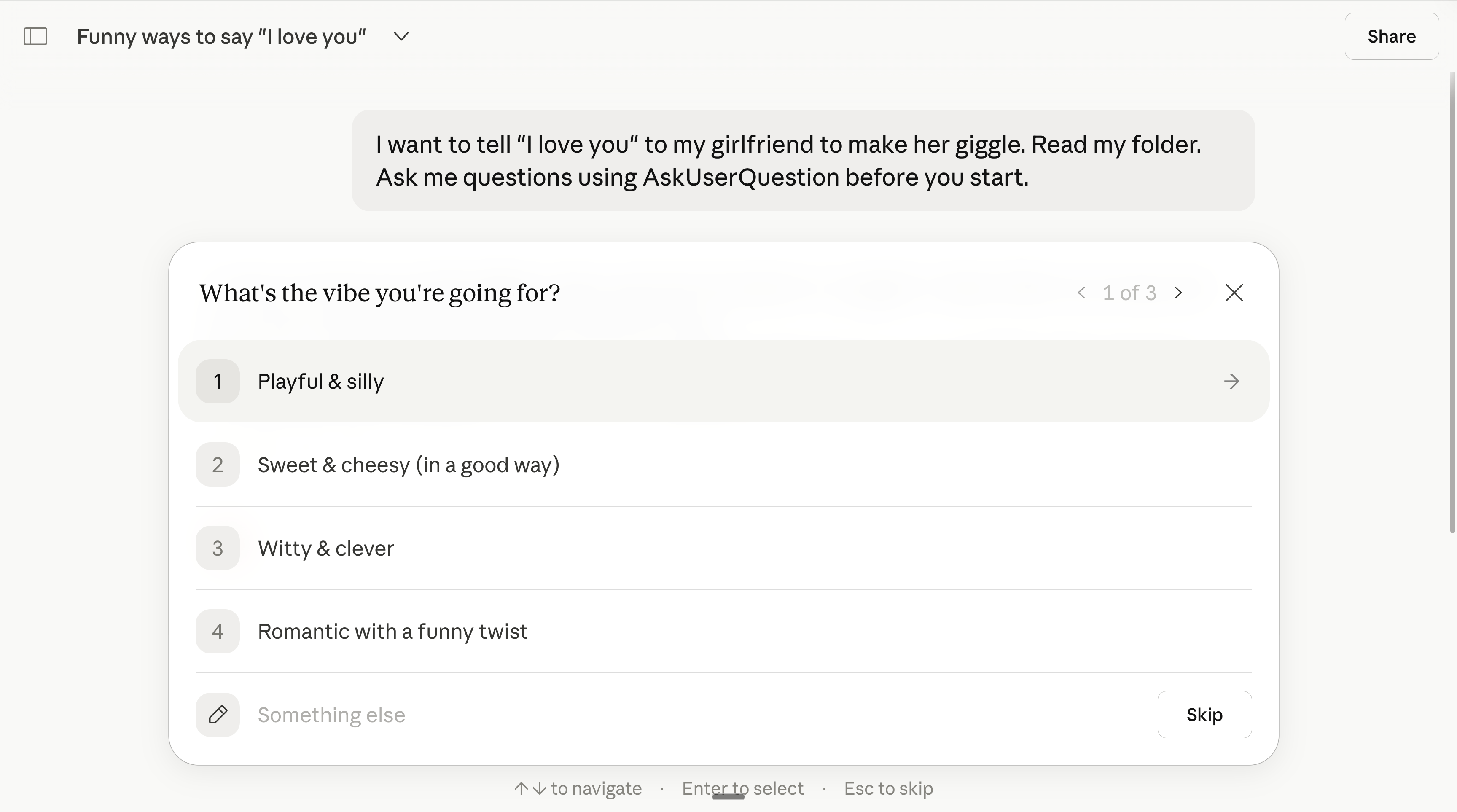1457x812 pixels.
Task: Advance to the next question arrow
Action: pyautogui.click(x=1178, y=293)
